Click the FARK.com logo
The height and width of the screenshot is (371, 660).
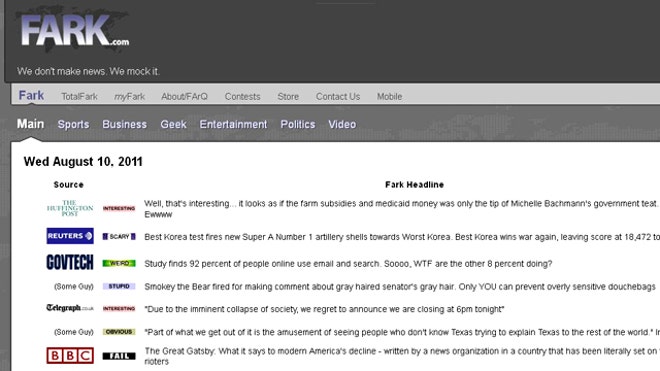tap(75, 30)
